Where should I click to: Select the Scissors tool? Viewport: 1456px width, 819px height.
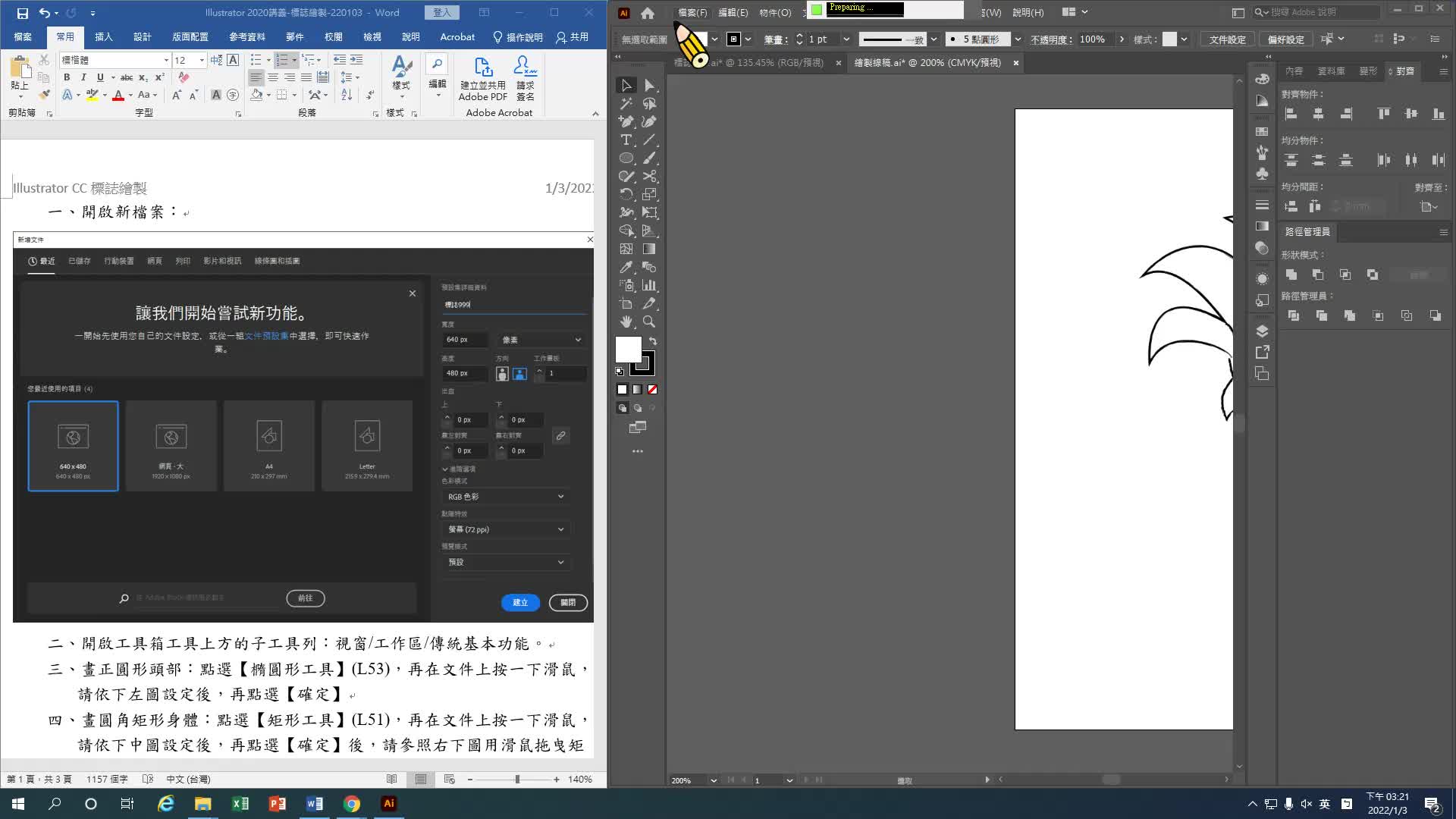pos(649,177)
